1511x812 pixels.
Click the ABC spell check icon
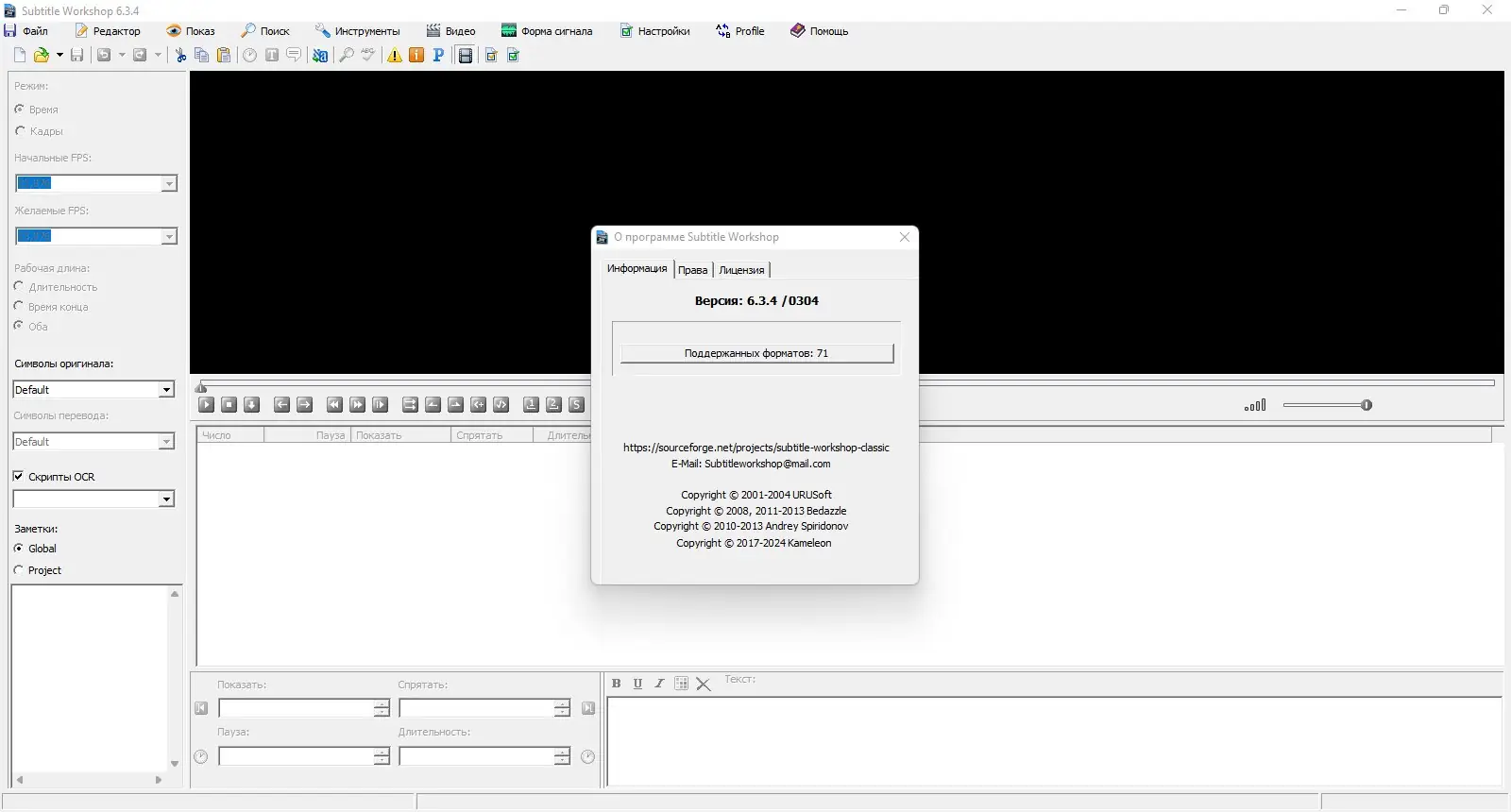click(368, 56)
